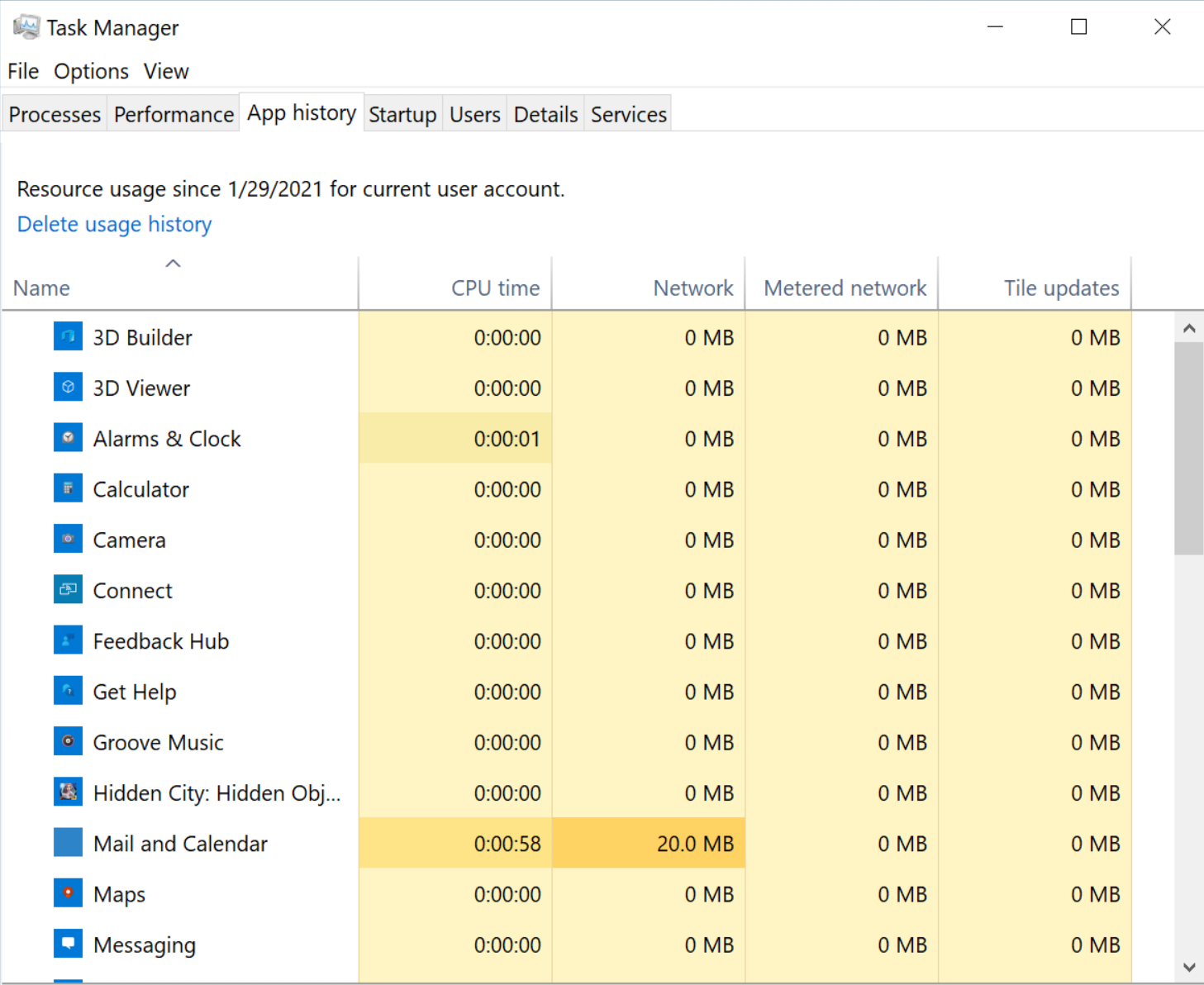Select the 3D Viewer row name
The height and width of the screenshot is (985, 1204).
(141, 388)
